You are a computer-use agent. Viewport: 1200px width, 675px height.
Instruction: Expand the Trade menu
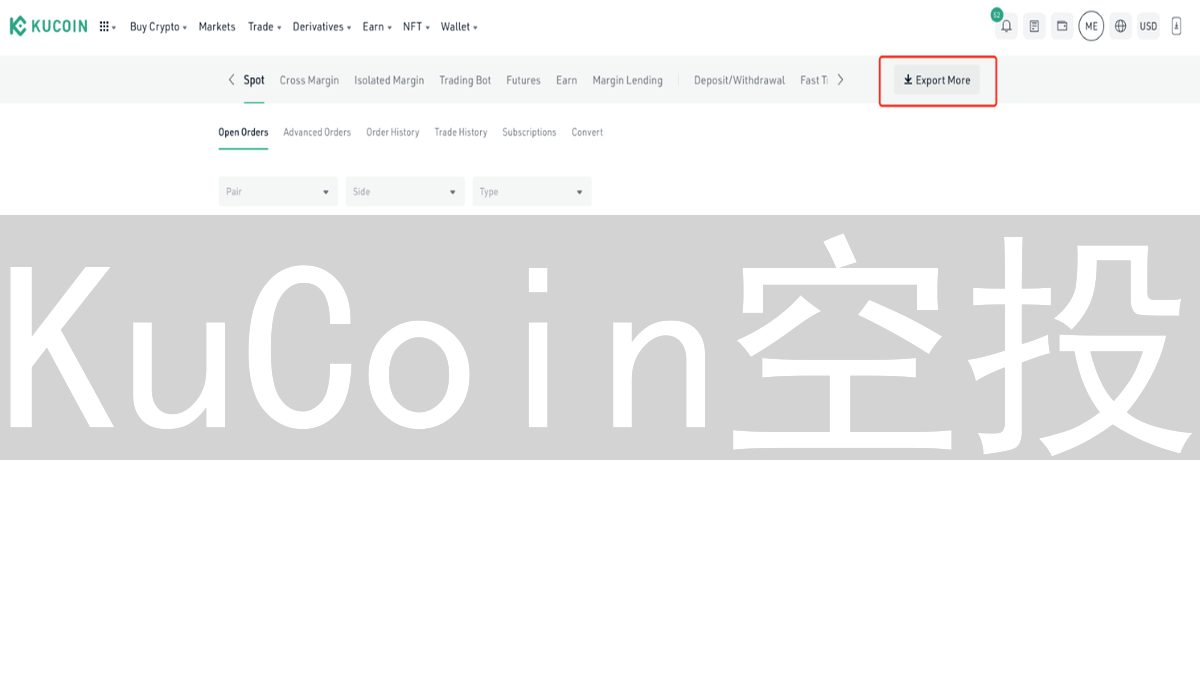point(264,27)
